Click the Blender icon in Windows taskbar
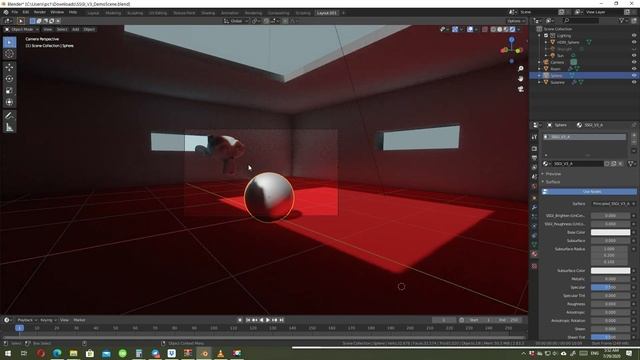 tap(204, 353)
